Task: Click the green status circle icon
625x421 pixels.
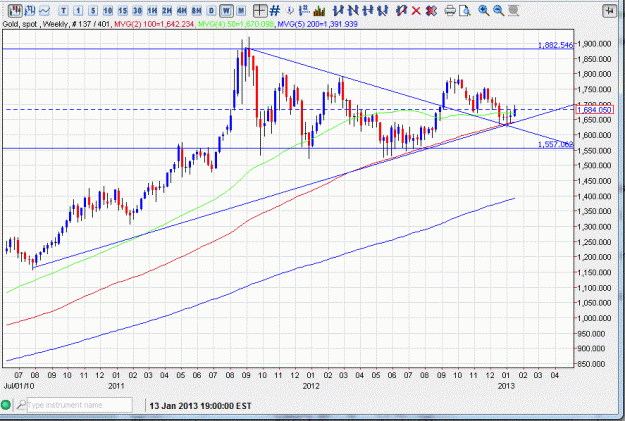Action: click(x=6, y=405)
